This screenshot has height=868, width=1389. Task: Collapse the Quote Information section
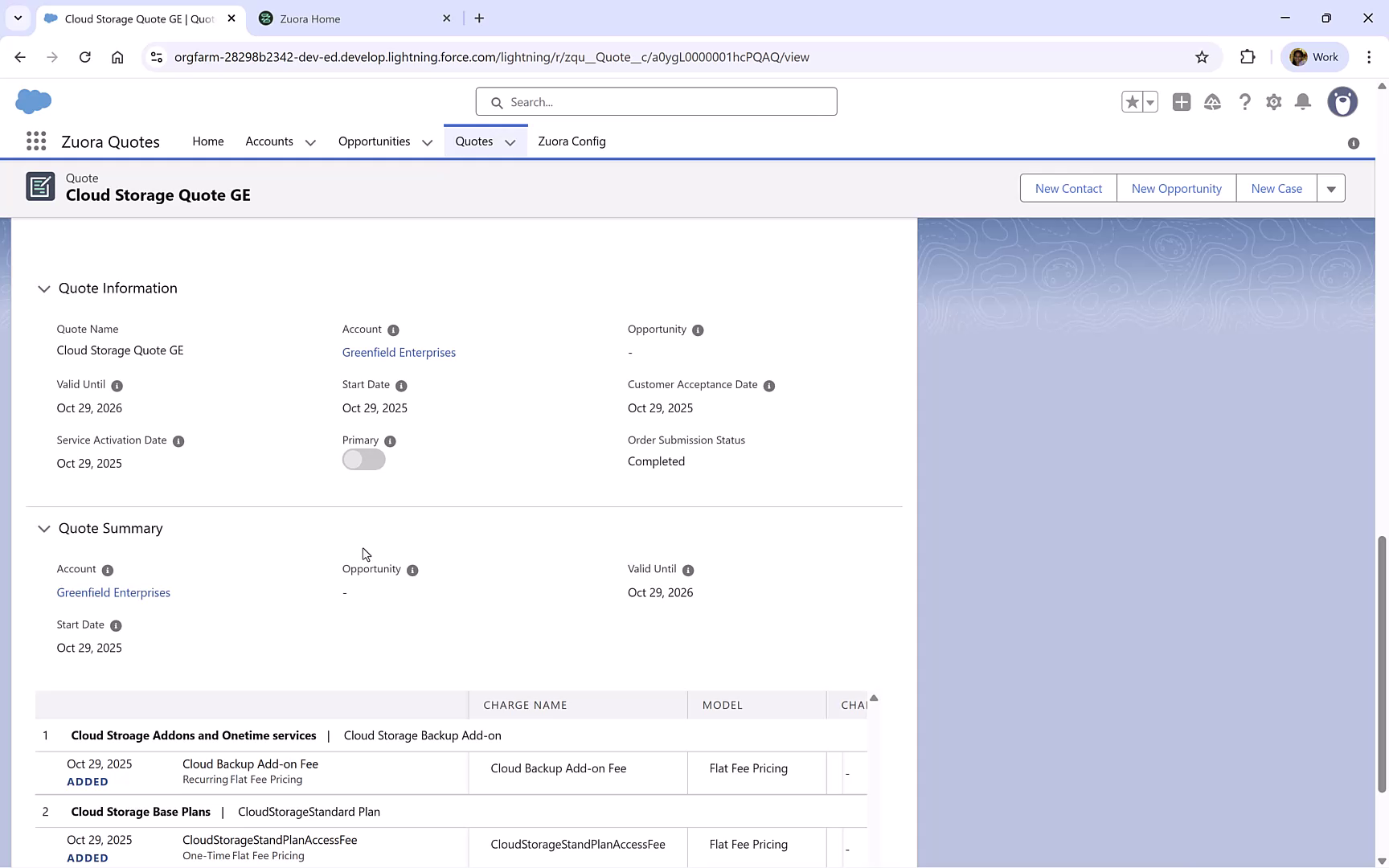click(43, 289)
